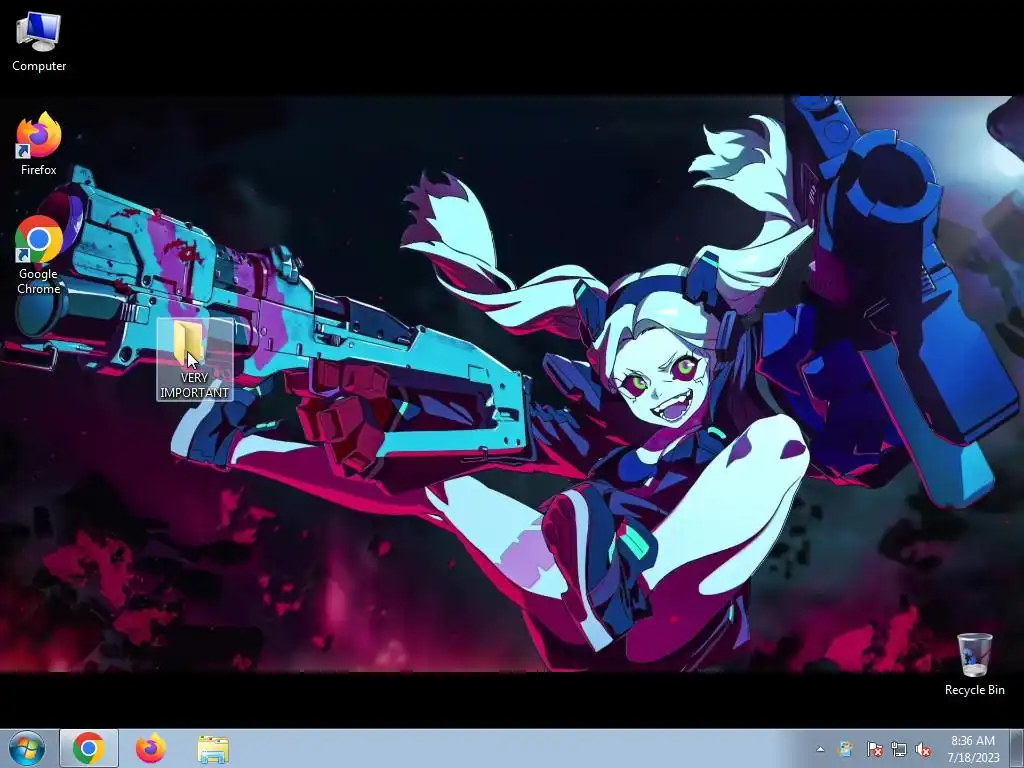This screenshot has width=1024, height=768.
Task: Show hidden system tray icons
Action: (x=820, y=749)
